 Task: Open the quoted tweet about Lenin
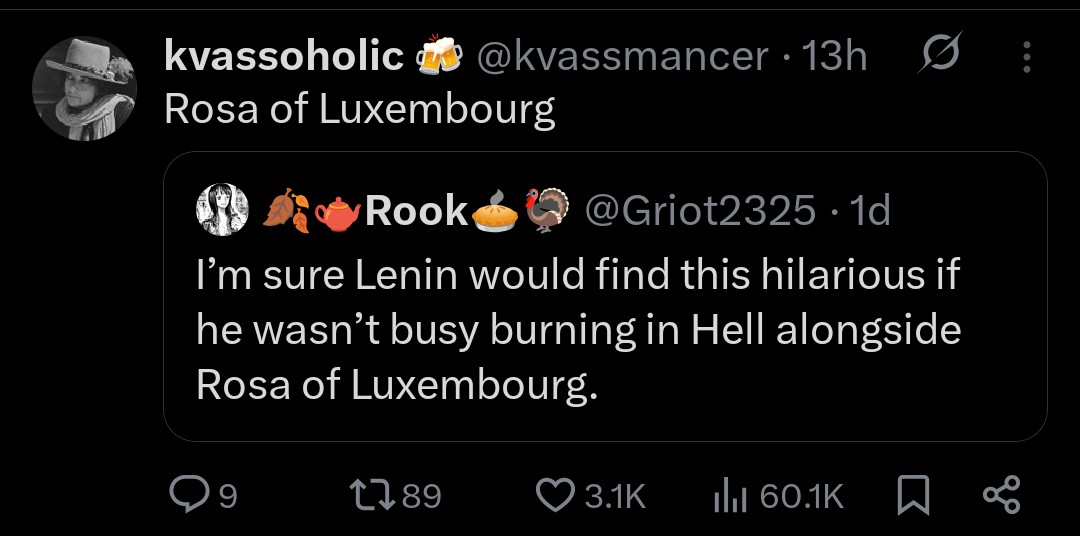(x=578, y=329)
